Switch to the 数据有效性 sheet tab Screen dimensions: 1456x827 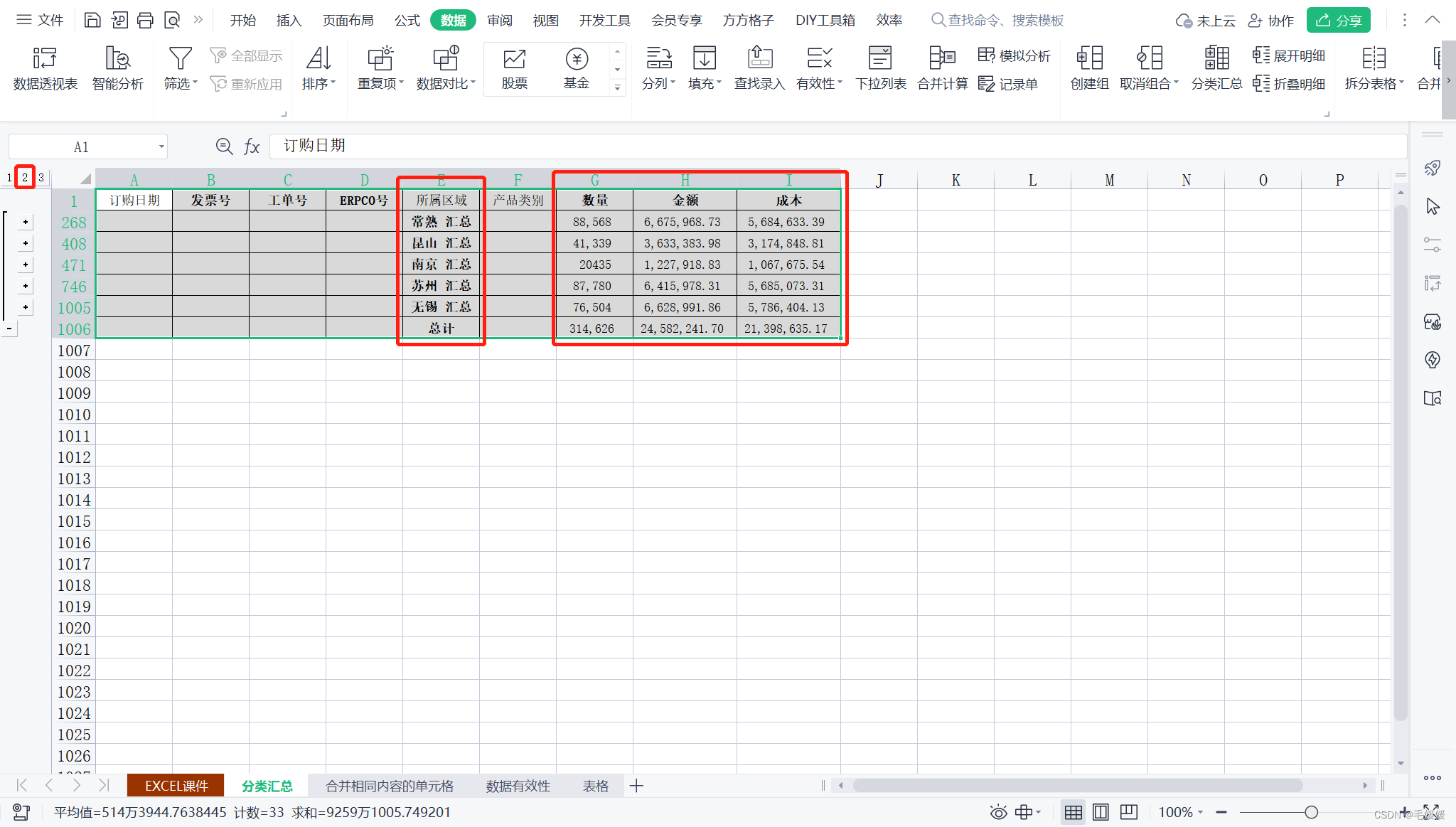518,786
